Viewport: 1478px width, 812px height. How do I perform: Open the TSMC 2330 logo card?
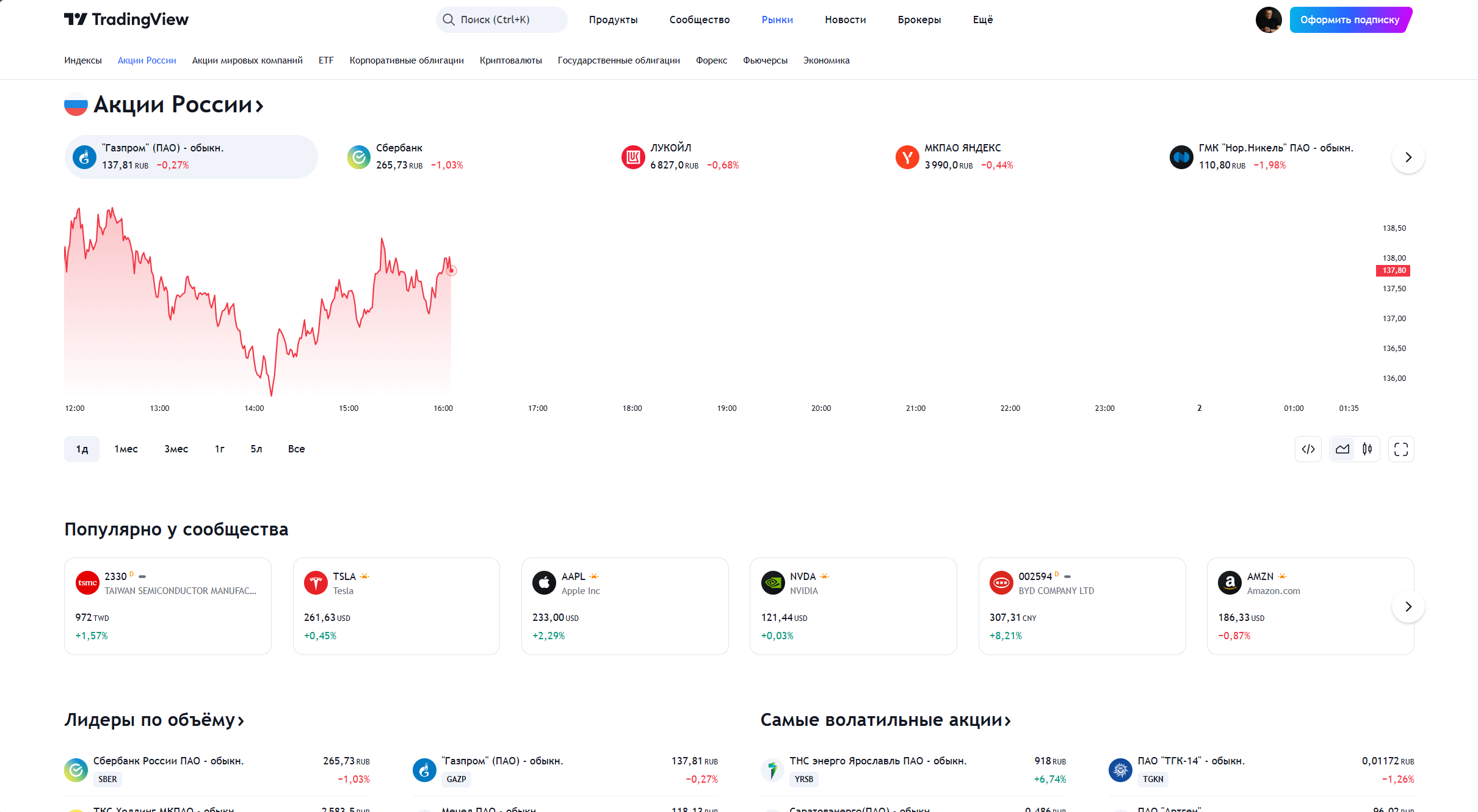click(x=87, y=583)
